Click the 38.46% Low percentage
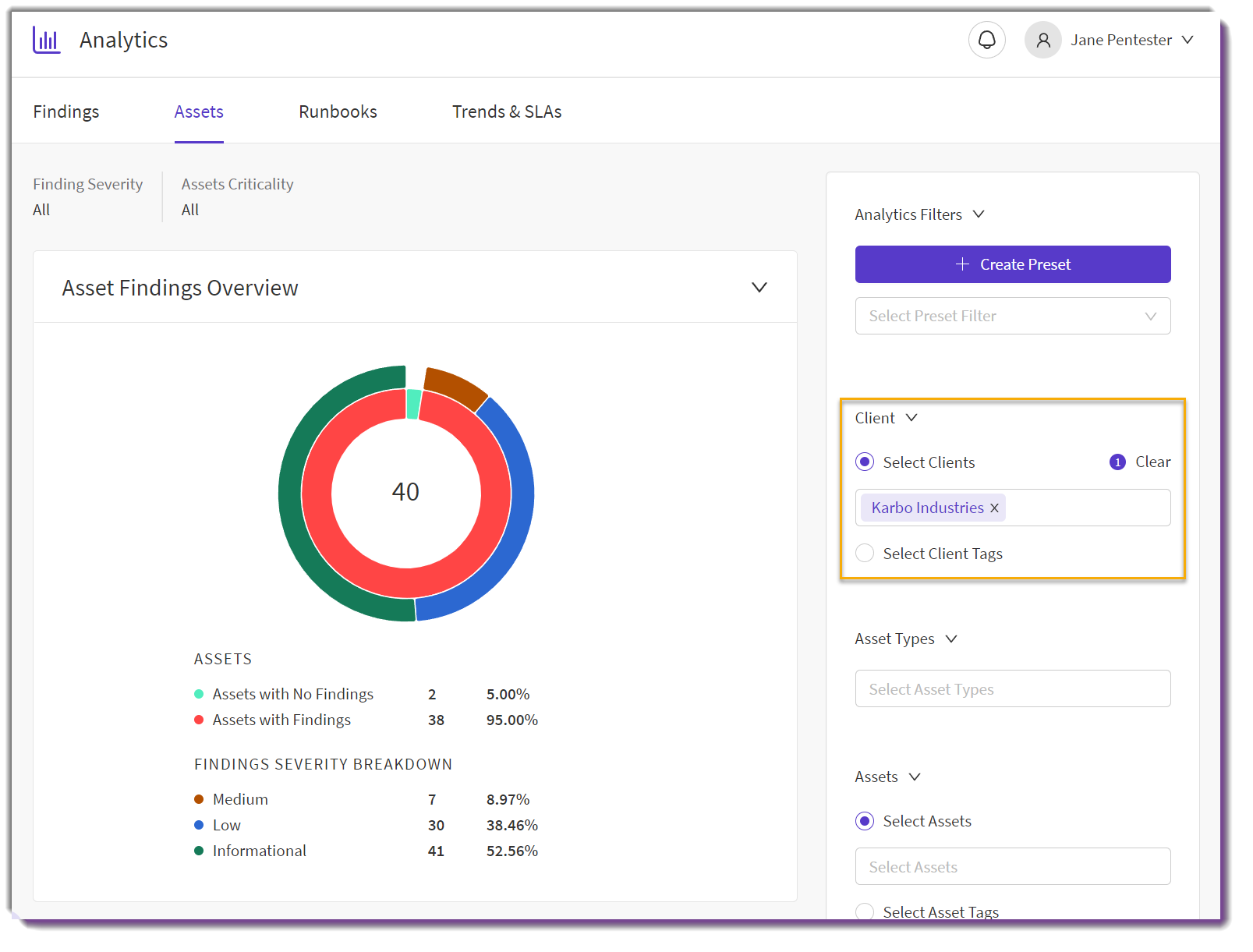Screen dimensions: 1253x952 (512, 825)
